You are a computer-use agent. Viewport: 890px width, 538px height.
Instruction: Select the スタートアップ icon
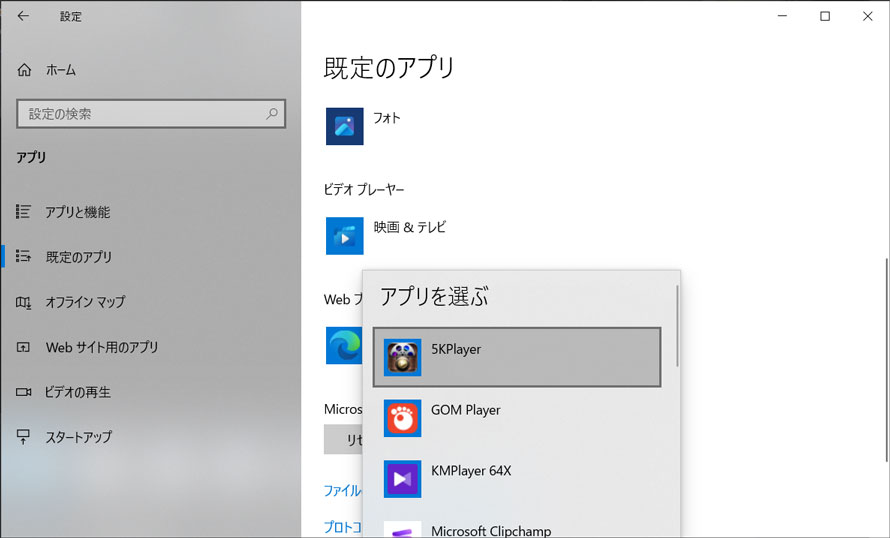click(x=23, y=436)
